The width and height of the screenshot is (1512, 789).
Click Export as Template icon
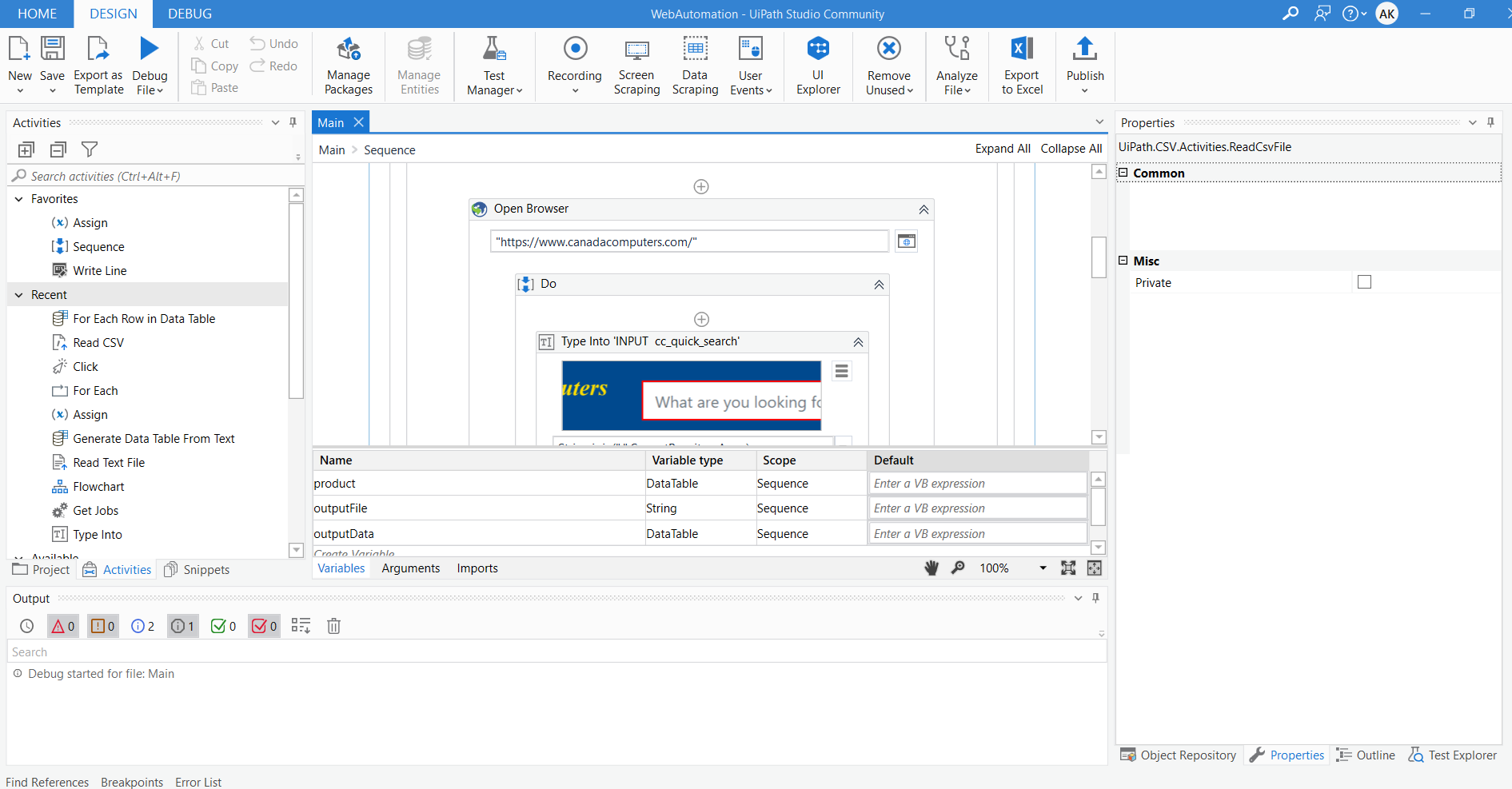[98, 49]
